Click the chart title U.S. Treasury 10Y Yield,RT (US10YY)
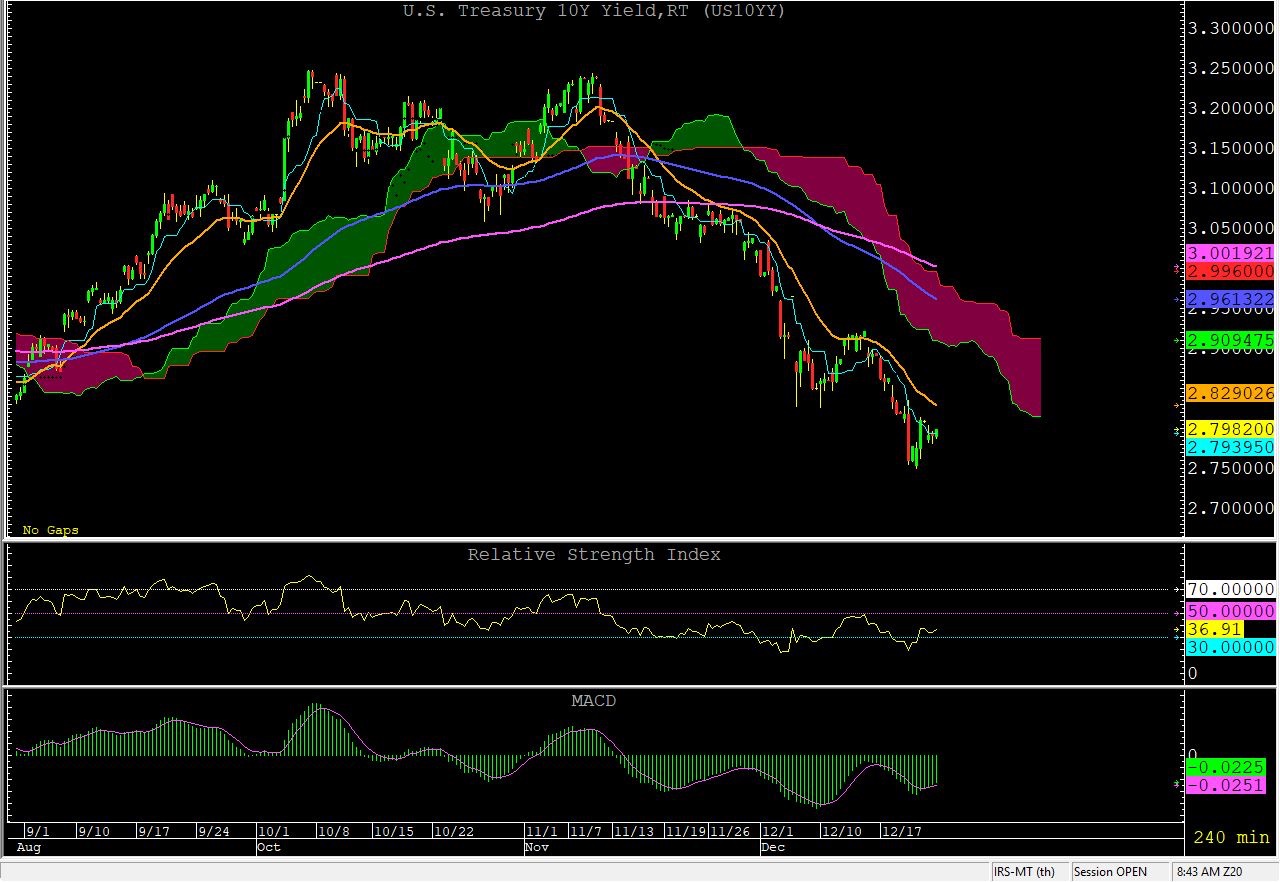This screenshot has width=1280, height=882. (595, 11)
